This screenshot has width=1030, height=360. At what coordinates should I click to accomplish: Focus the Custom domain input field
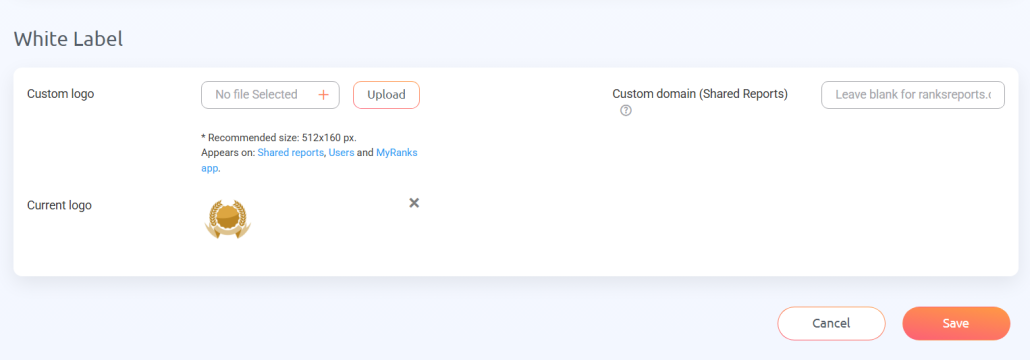click(913, 95)
